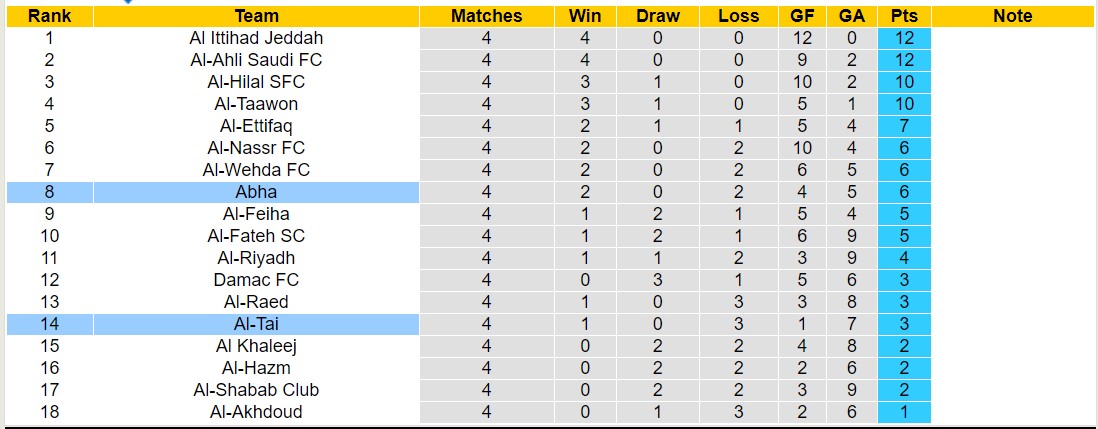Open Al Ittihad Jeddah team link
1098x429 pixels.
pyautogui.click(x=256, y=38)
